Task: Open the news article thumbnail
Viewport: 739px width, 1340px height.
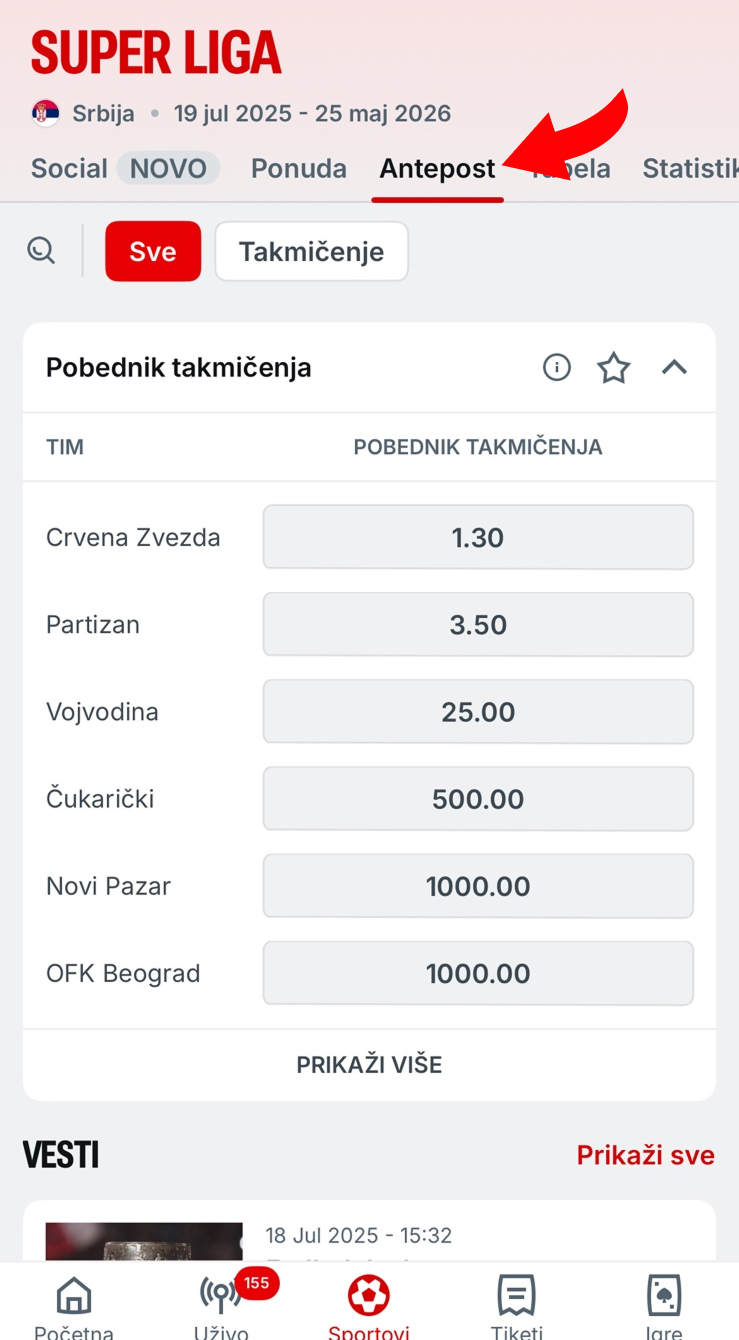Action: (144, 1241)
